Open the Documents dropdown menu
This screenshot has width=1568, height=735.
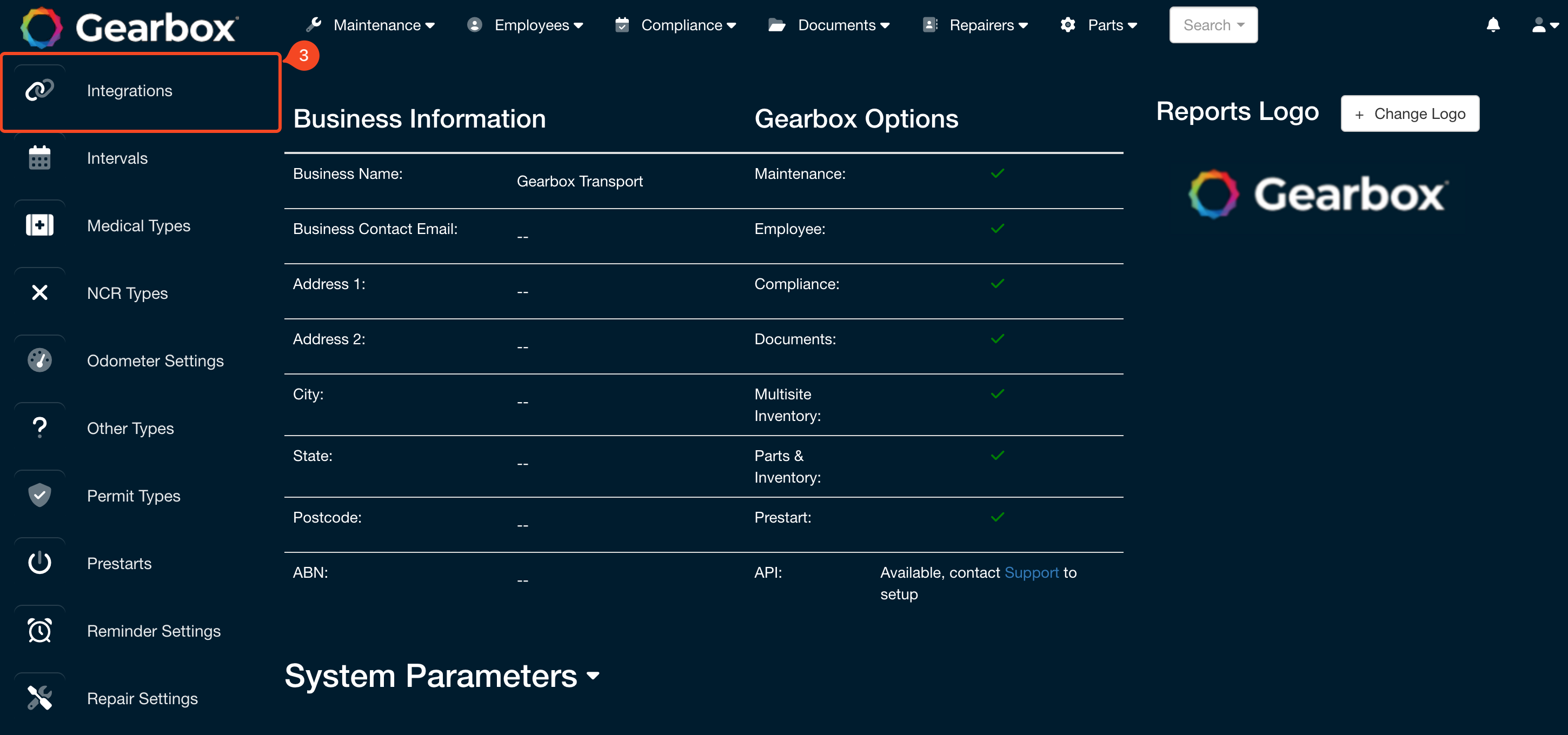843,25
